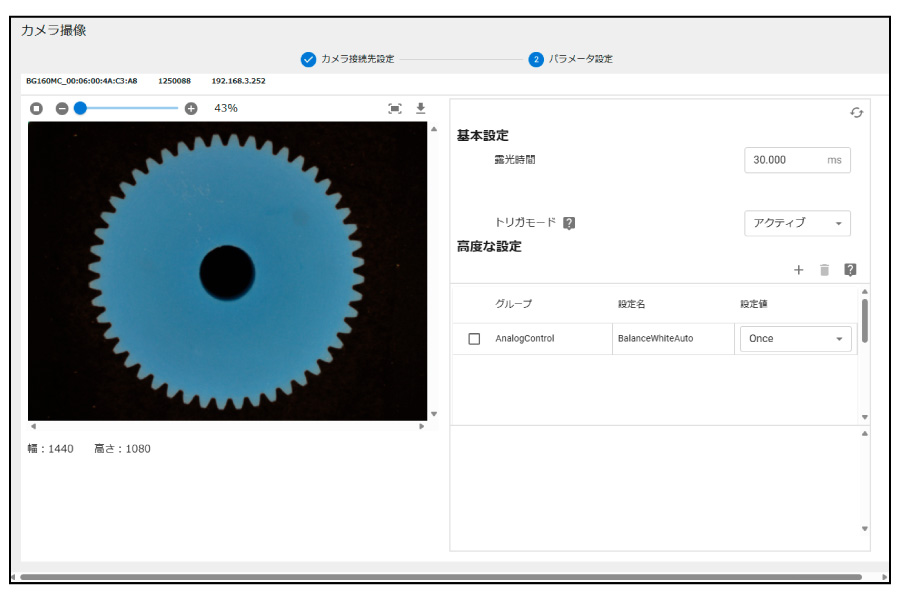Tick the AnalogControl row checkbox
The image size is (900, 600).
[x=474, y=339]
